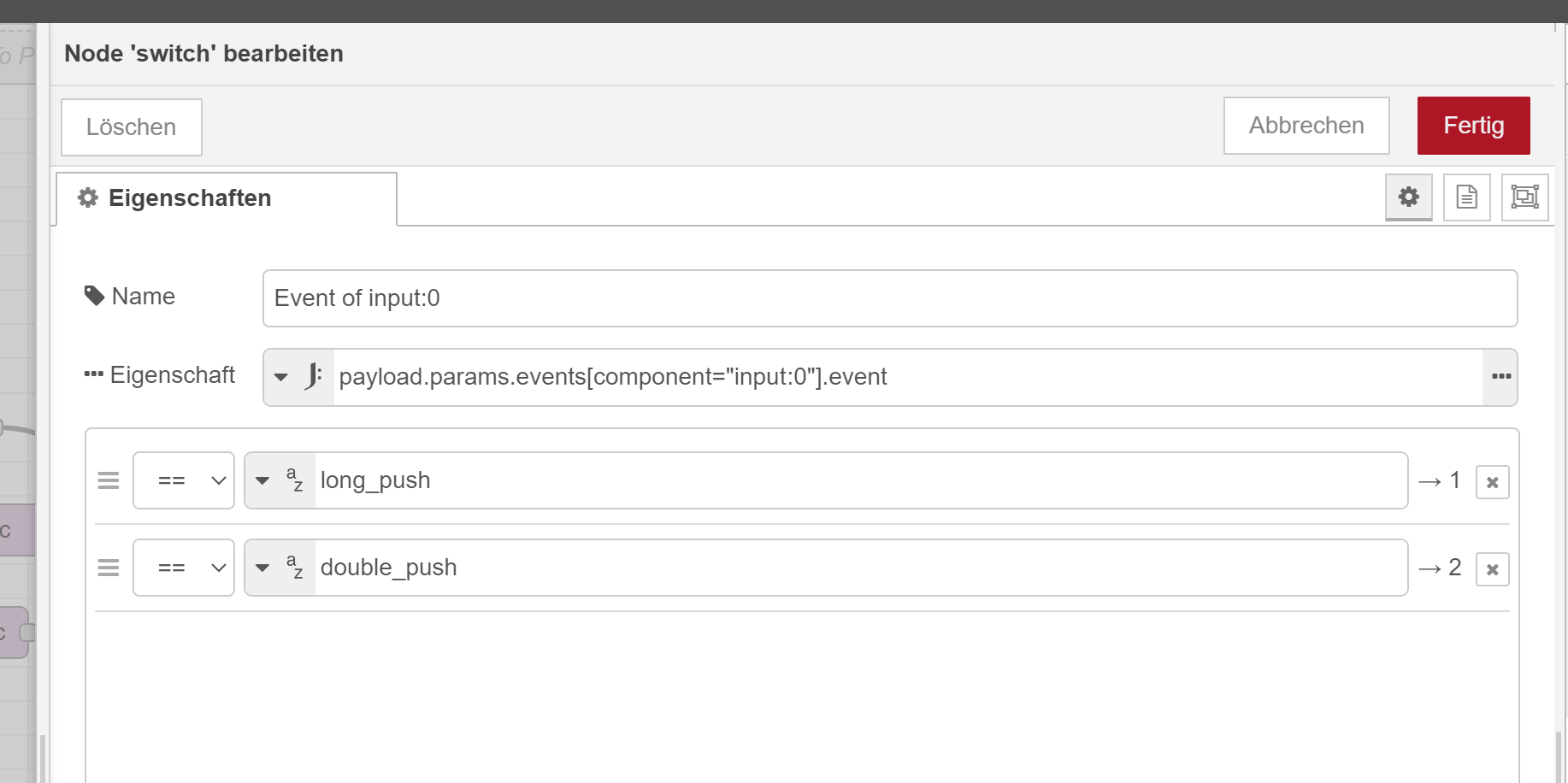
Task: Open the Eigenschaft type selector dropdown
Action: tap(281, 377)
